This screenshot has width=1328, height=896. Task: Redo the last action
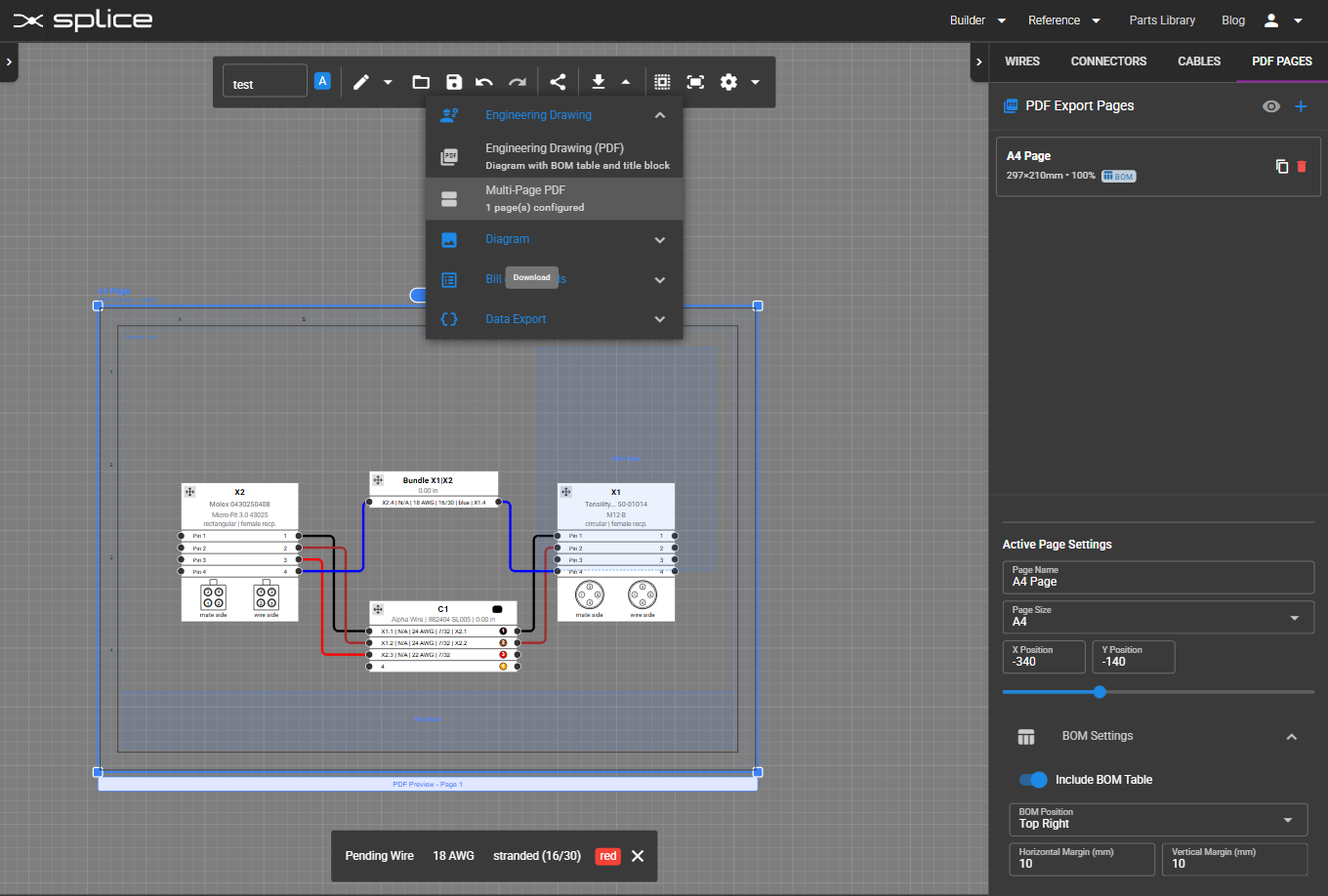tap(517, 82)
